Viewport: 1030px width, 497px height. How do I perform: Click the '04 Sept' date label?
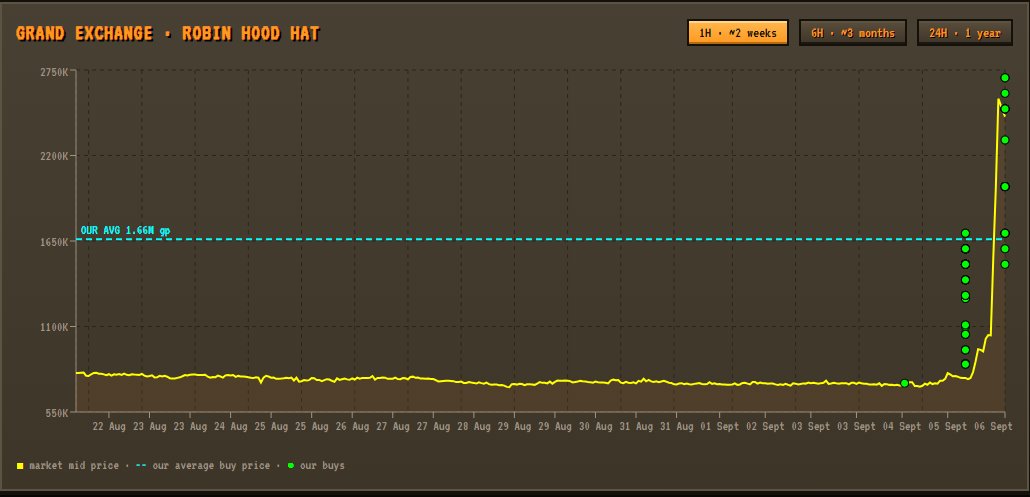click(902, 427)
